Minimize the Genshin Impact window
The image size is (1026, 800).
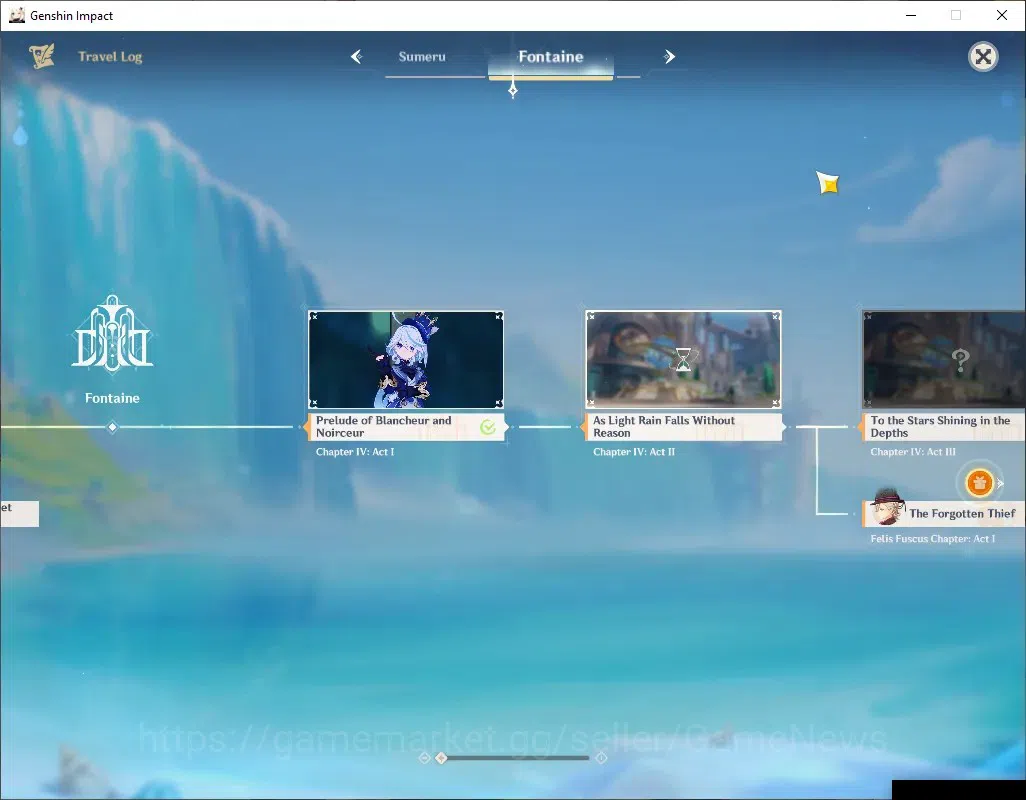(x=911, y=15)
